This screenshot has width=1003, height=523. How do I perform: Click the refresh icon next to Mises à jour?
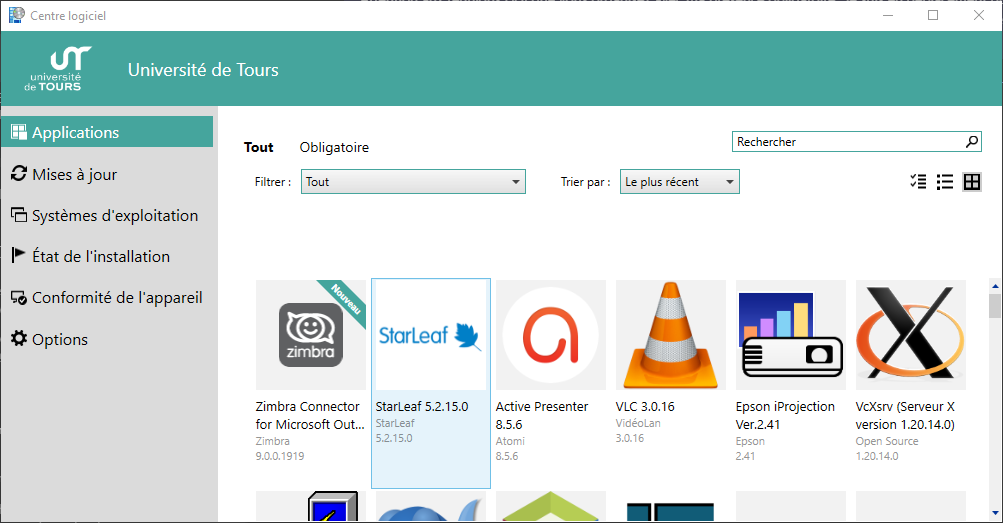coord(19,173)
